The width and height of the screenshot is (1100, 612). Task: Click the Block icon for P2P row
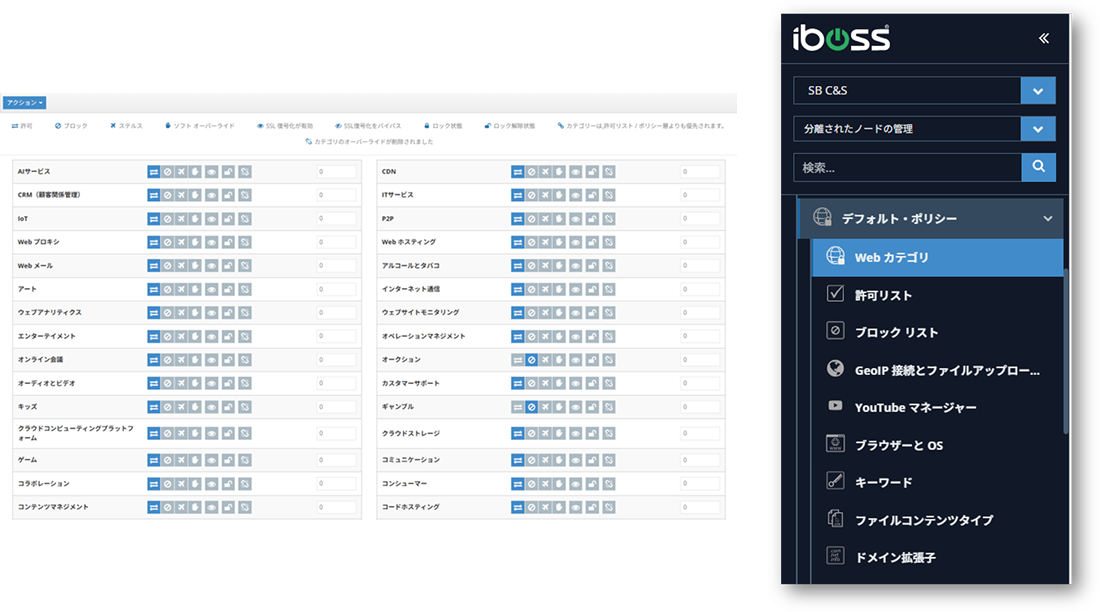pos(531,218)
